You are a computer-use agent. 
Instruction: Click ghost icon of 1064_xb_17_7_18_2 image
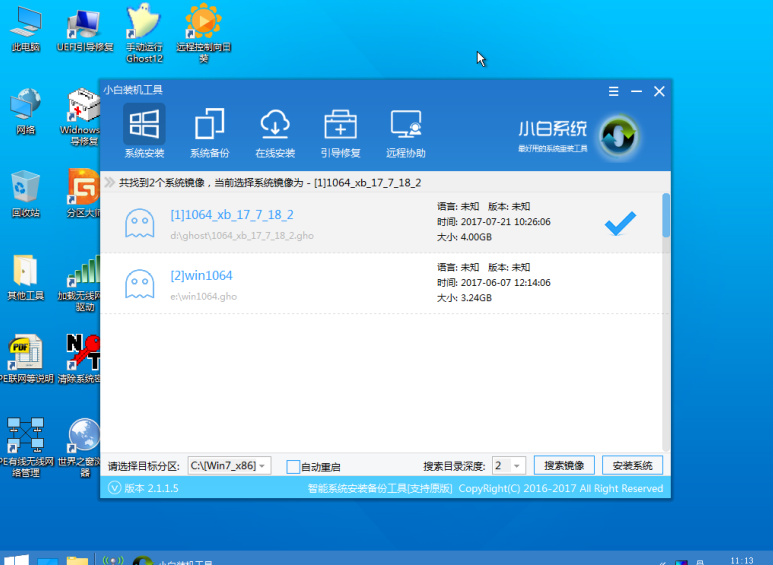click(x=140, y=223)
